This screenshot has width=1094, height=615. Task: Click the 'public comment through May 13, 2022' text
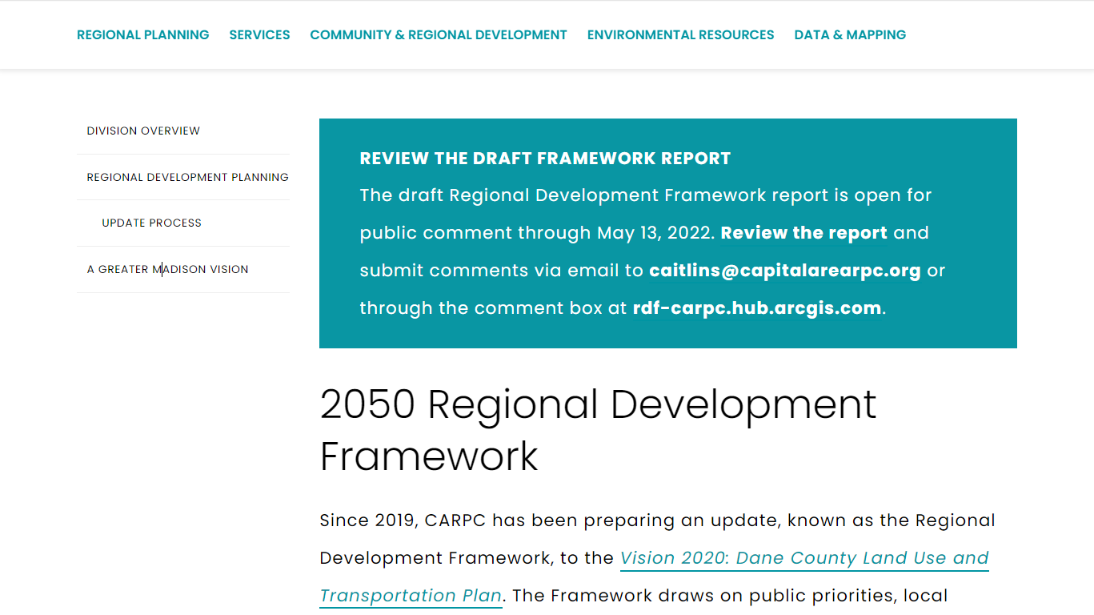[537, 233]
